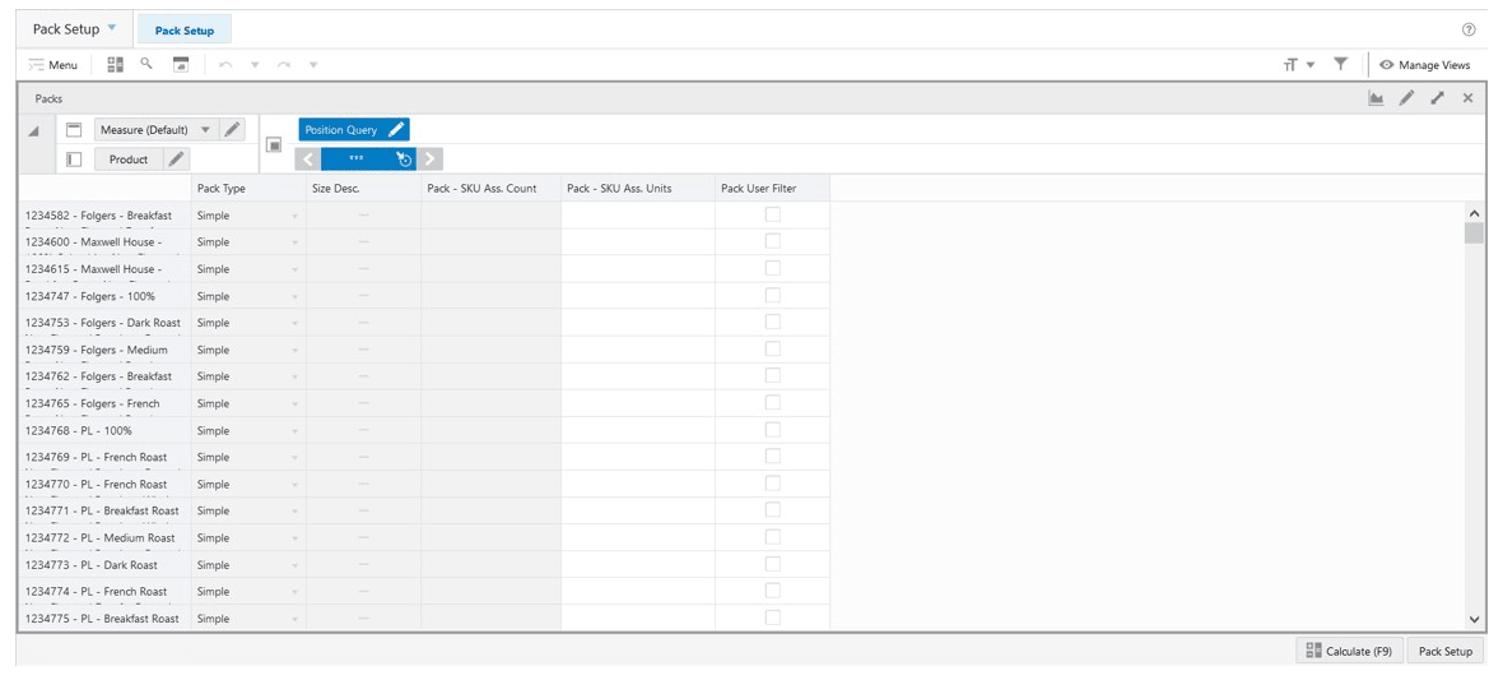The width and height of the screenshot is (1500, 676).
Task: Open Pack Type dropdown for item 1234762
Action: click(295, 377)
